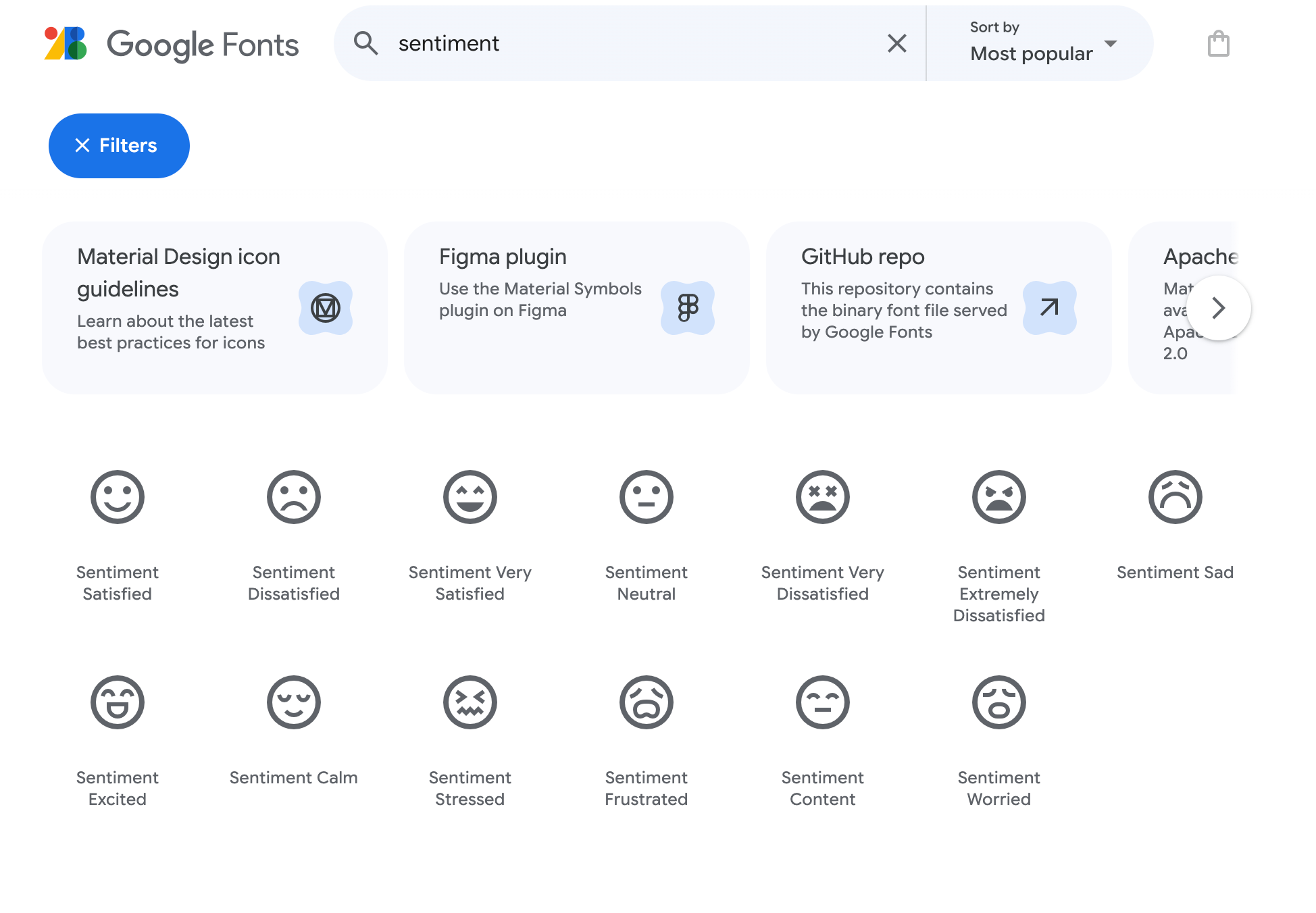Click the Sentiment Frustrated icon
The image size is (1316, 913).
(x=647, y=703)
